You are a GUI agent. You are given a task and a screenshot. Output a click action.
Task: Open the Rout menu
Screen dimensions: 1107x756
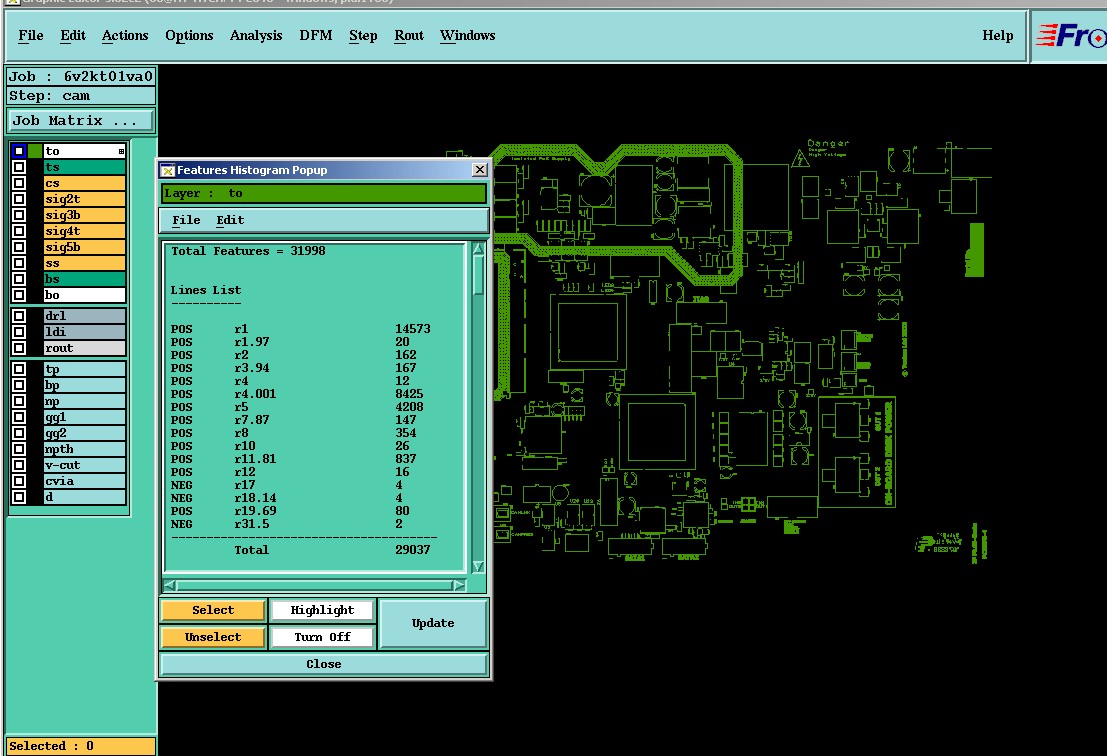[409, 36]
